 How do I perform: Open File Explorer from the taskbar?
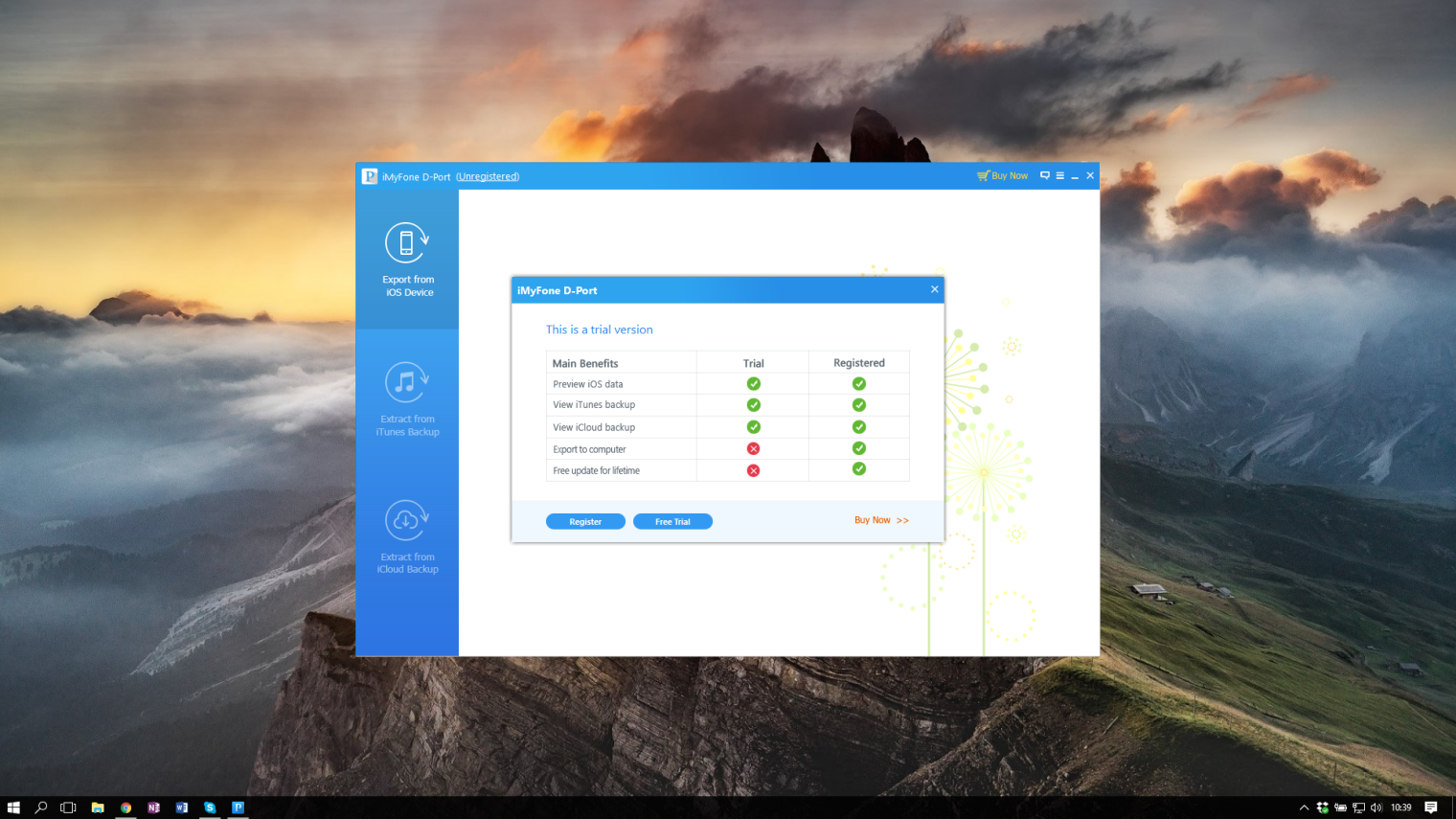[x=98, y=808]
